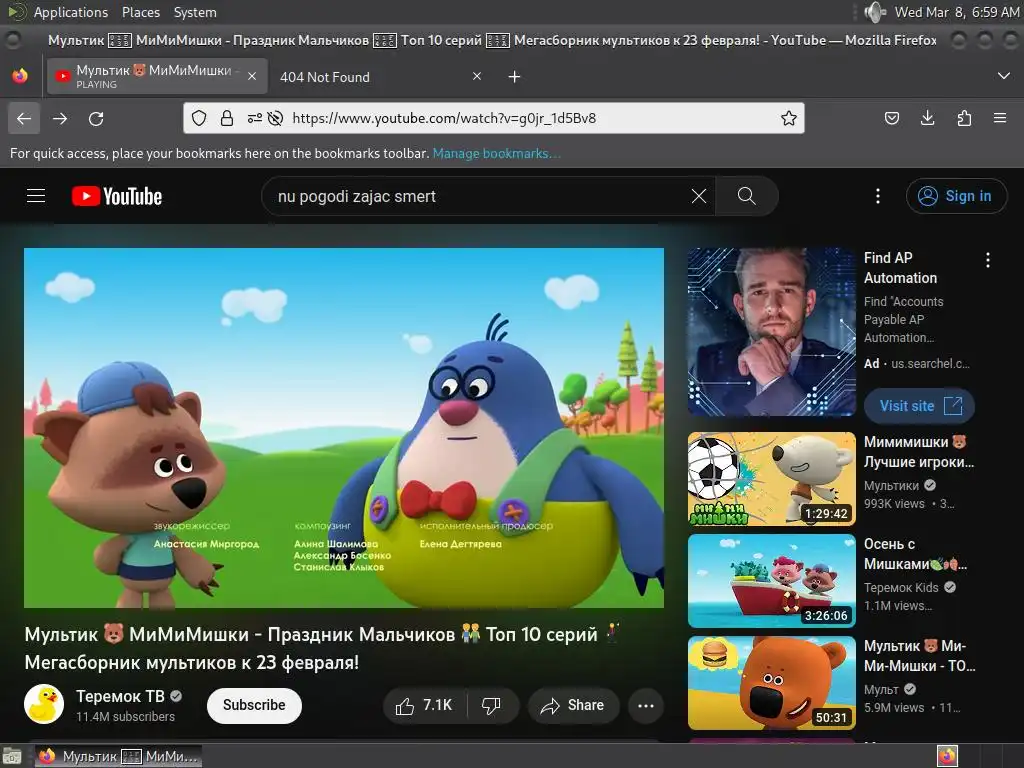The image size is (1024, 768).
Task: Open the Осень с Мишками video title
Action: [915, 554]
